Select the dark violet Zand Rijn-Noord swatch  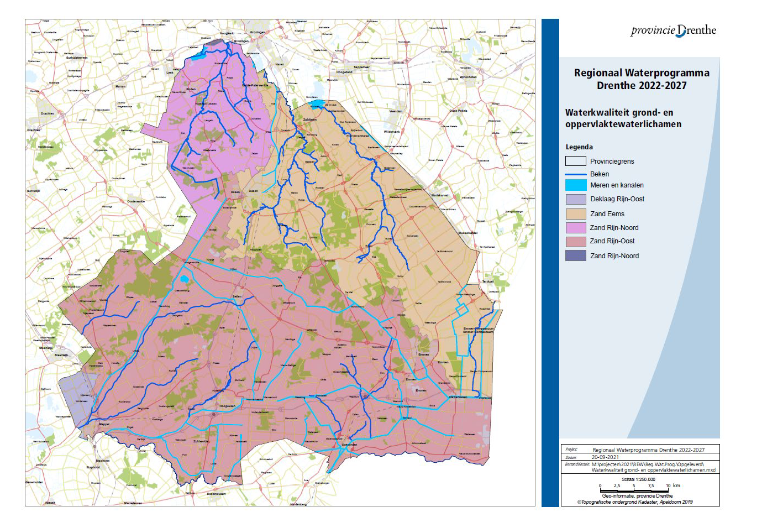[575, 256]
